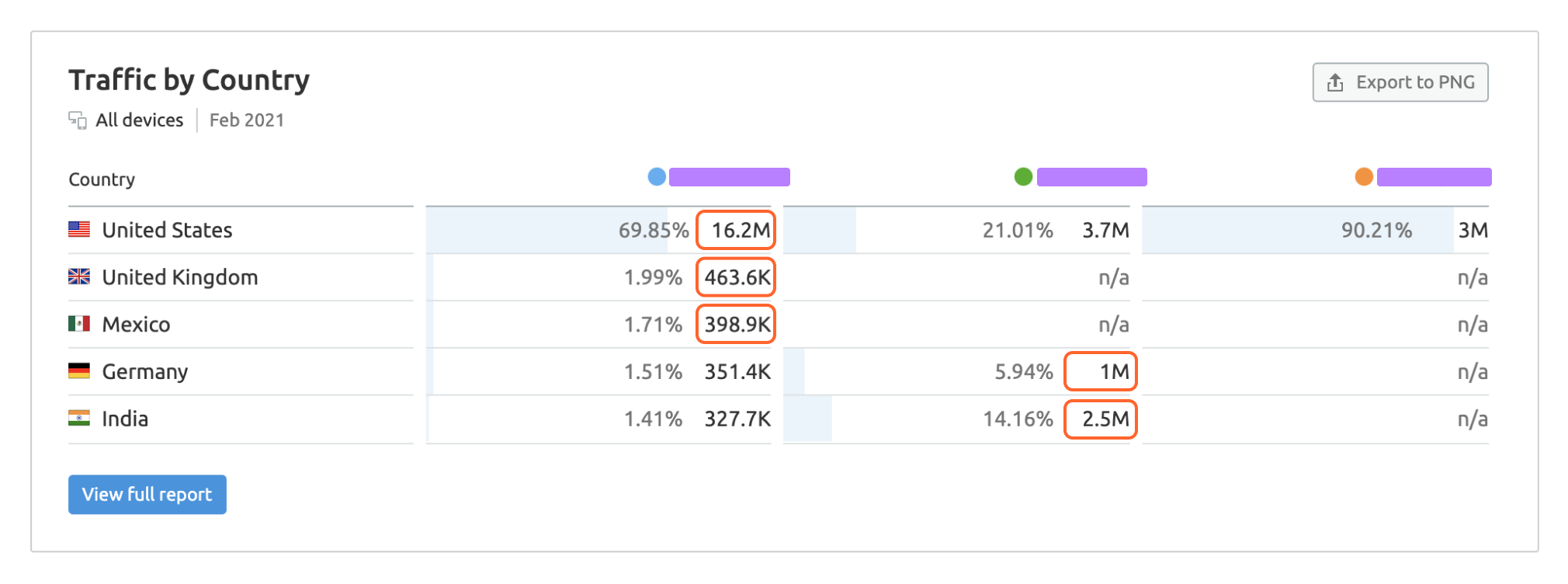This screenshot has height=584, width=1568.
Task: Open the View full report button
Action: pyautogui.click(x=147, y=495)
